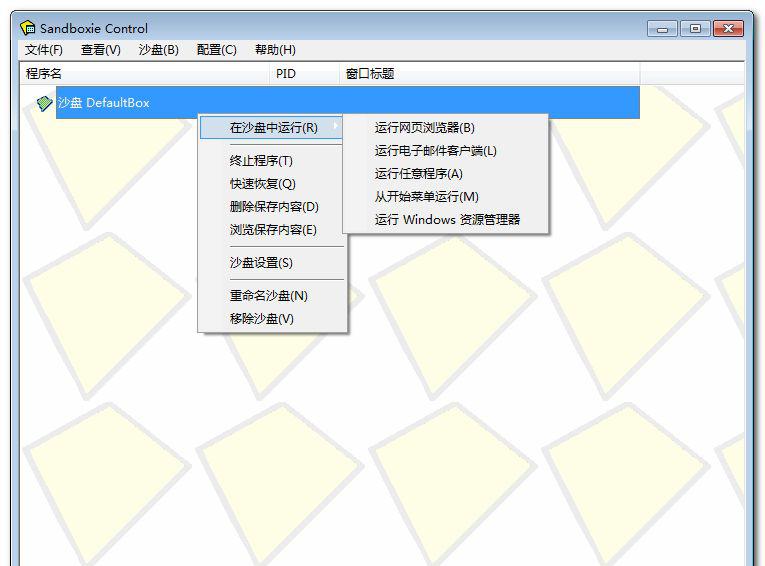This screenshot has height=566, width=765.
Task: Select 运行任意程序(A) in submenu
Action: (445, 173)
